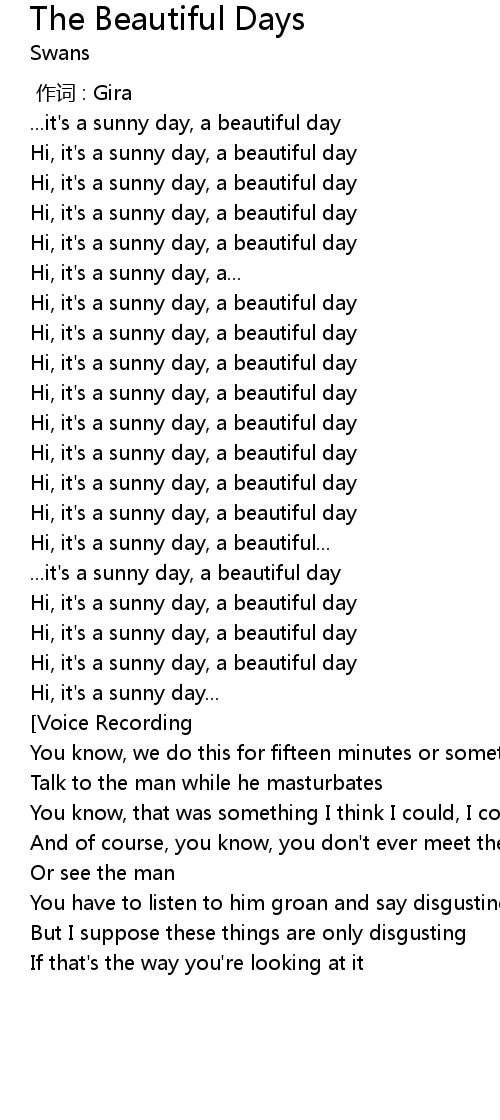Screen dimensions: 500x1120
Task: Open the artist name 'Swans'
Action: 60,53
